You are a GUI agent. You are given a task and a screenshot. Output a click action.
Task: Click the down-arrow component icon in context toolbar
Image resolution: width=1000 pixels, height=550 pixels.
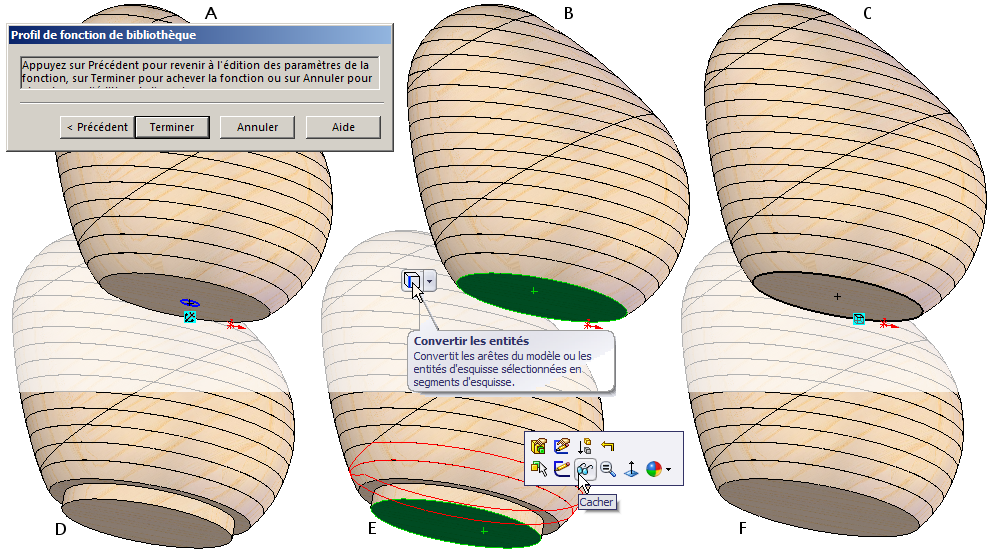585,446
